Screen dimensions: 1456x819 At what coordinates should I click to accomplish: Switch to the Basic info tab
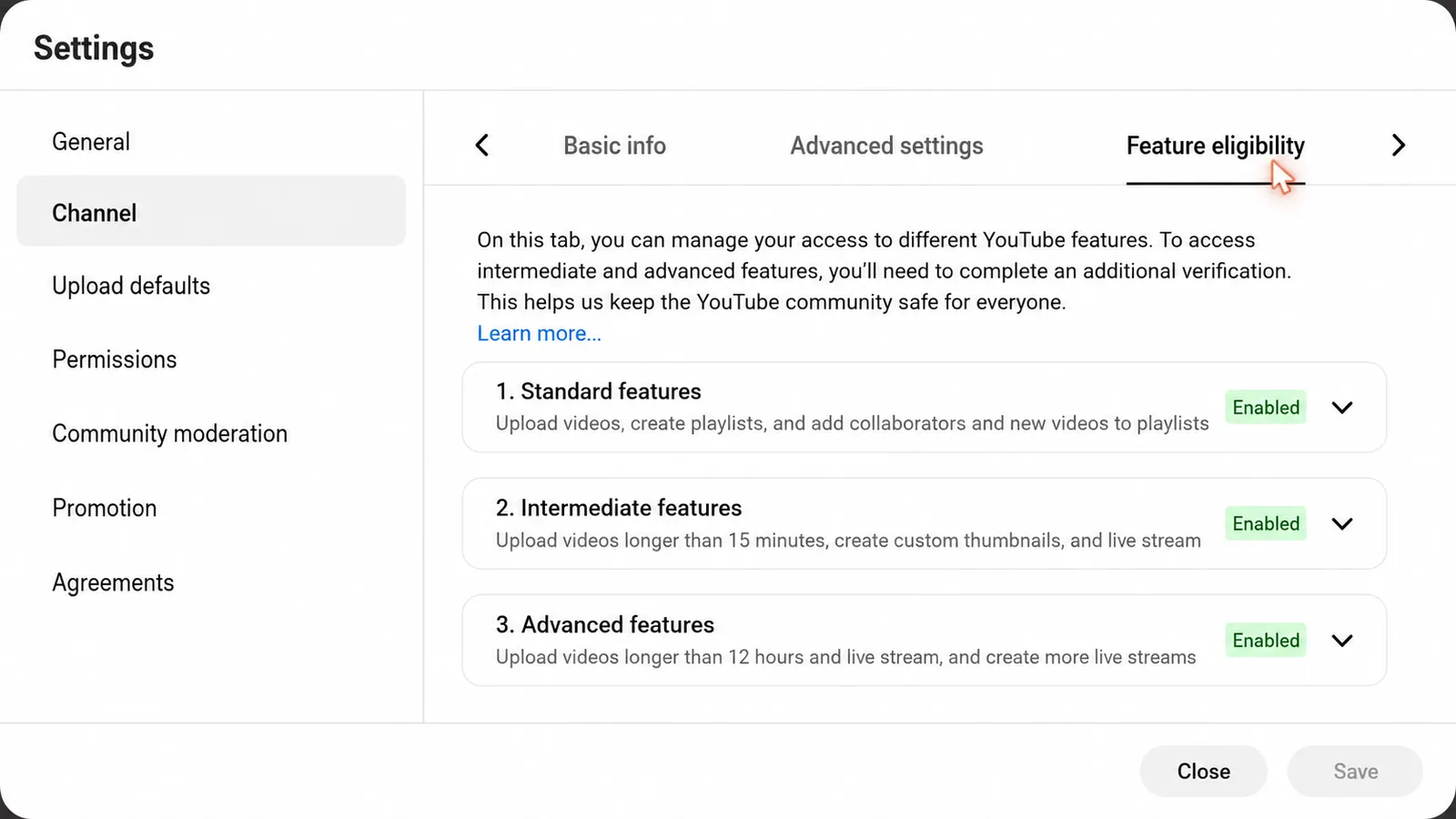[x=614, y=146]
